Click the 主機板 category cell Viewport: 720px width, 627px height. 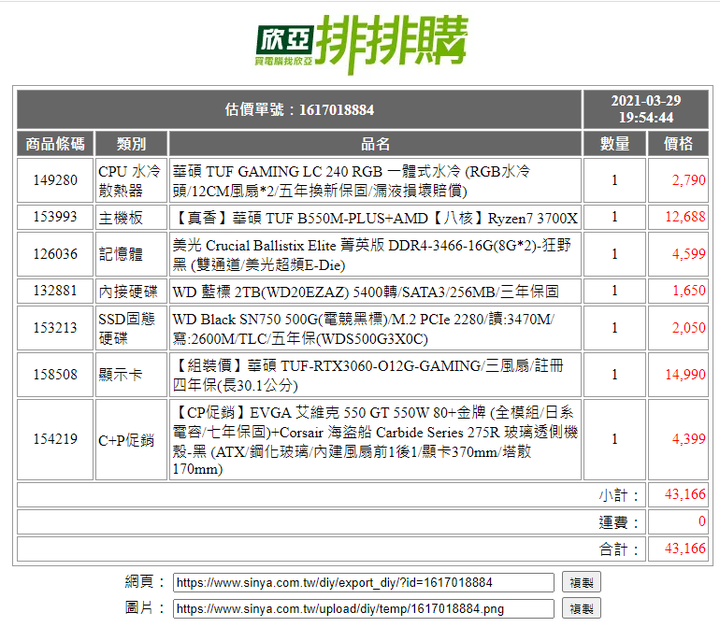[x=131, y=217]
